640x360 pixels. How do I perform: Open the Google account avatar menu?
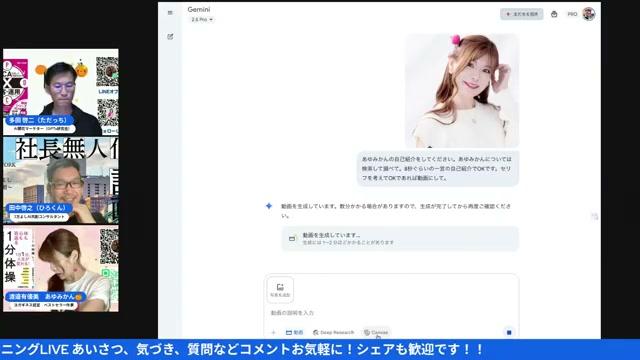[589, 14]
